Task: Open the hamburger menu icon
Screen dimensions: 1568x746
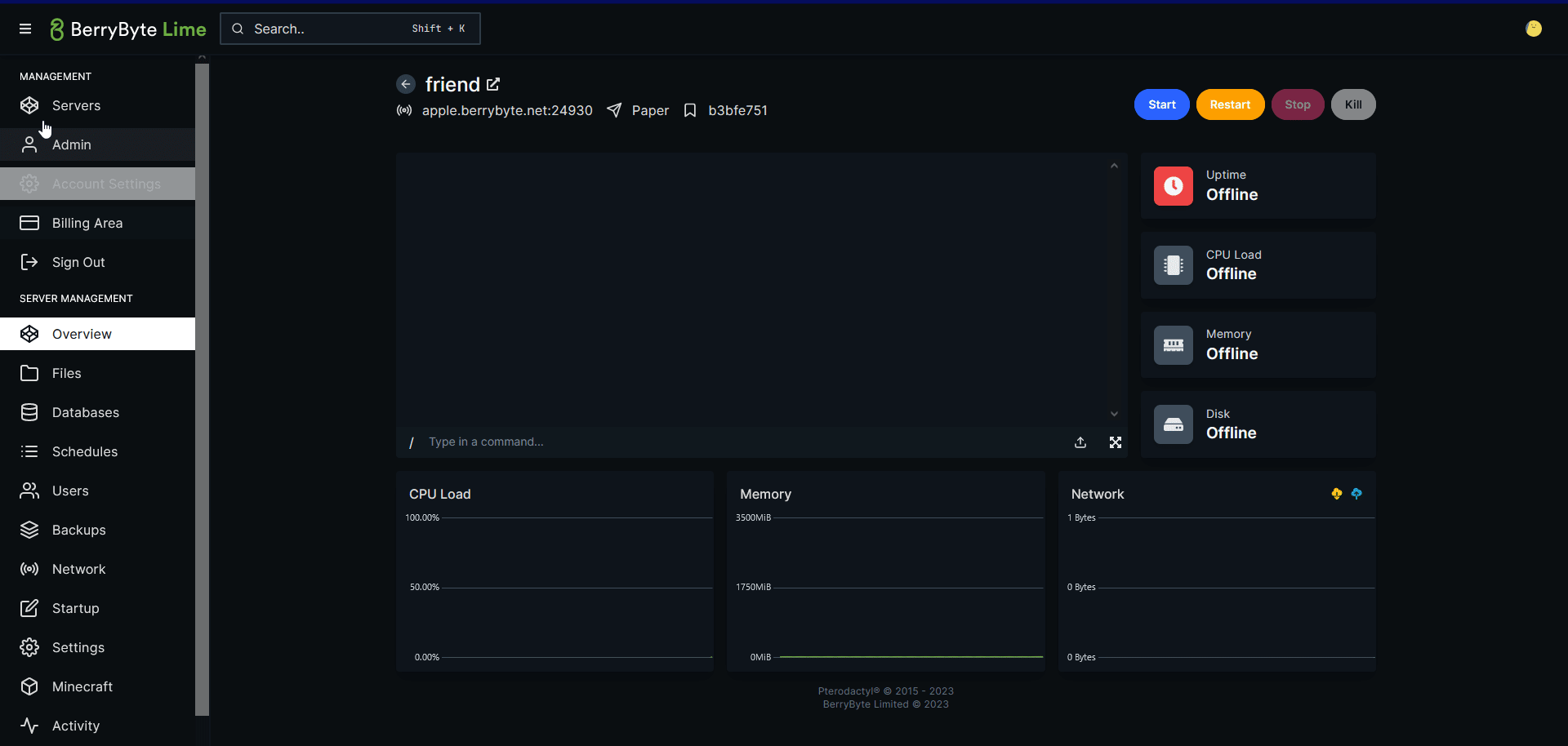Action: click(25, 29)
